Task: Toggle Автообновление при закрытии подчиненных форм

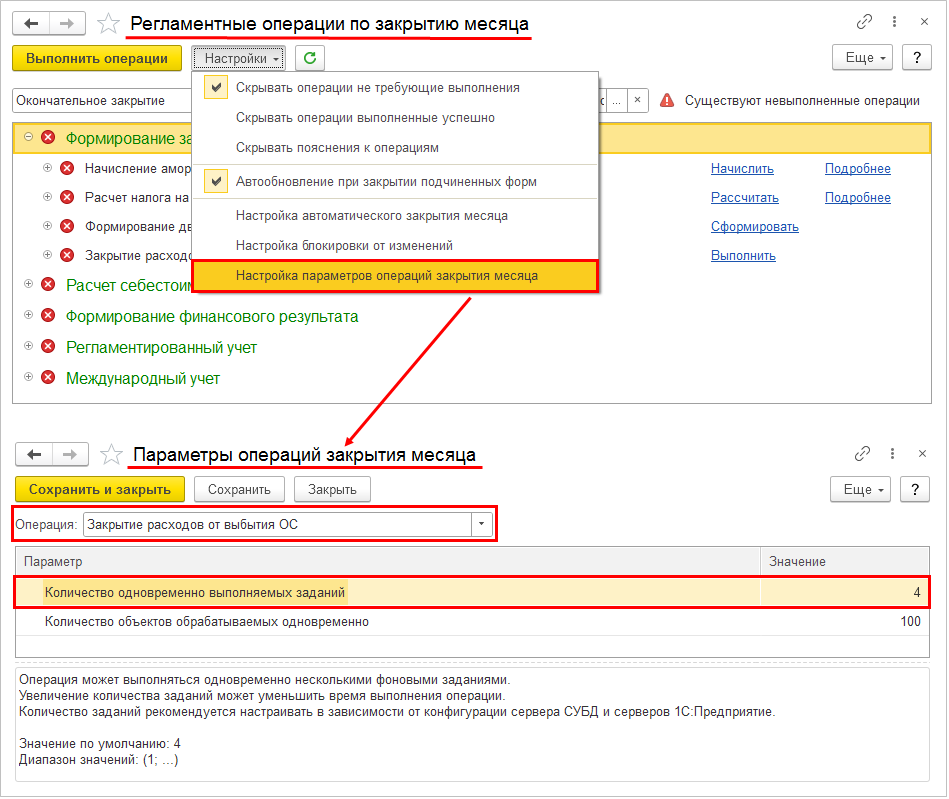Action: tap(395, 182)
